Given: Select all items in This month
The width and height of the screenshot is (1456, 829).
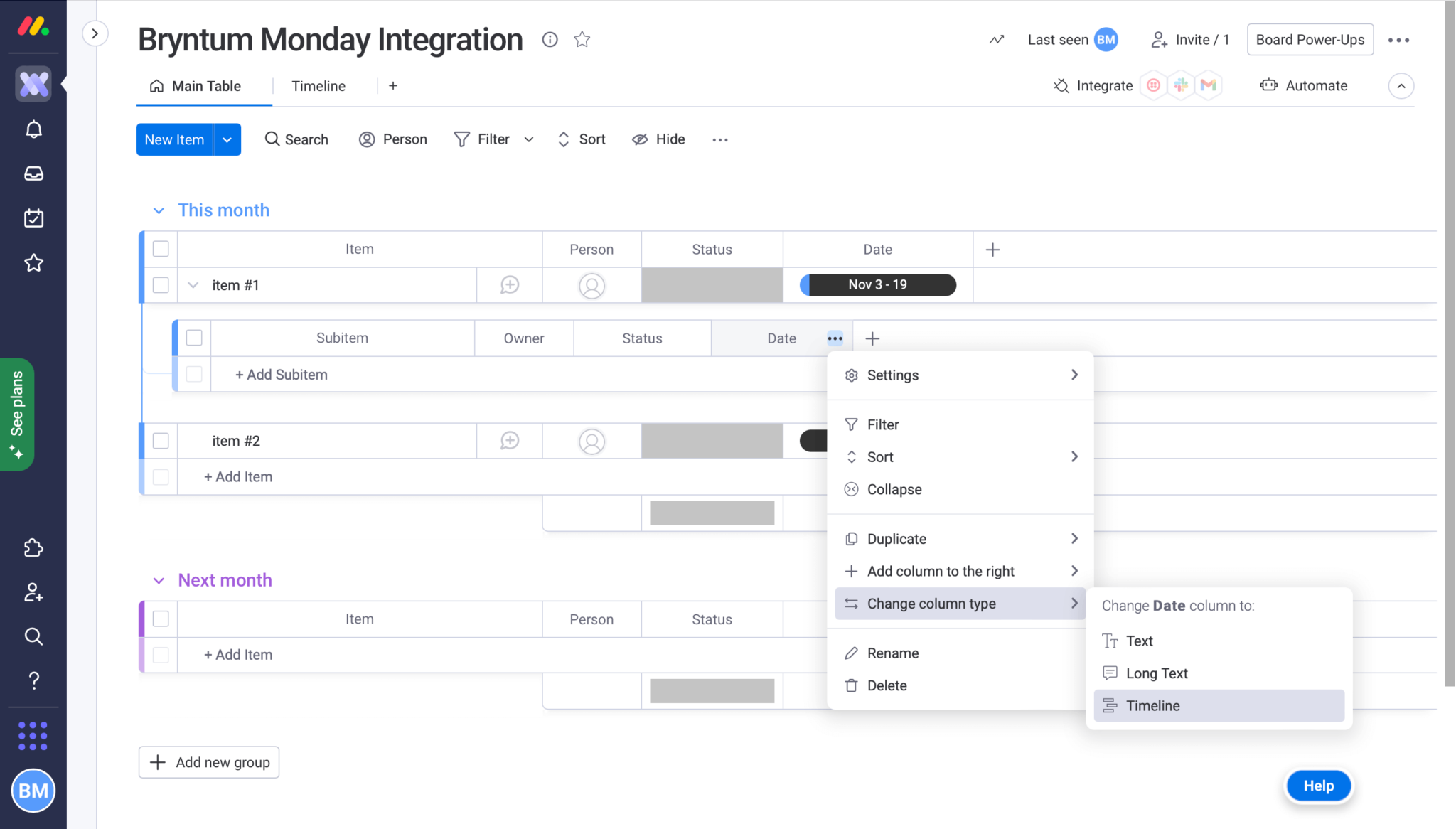Looking at the screenshot, I should [161, 249].
